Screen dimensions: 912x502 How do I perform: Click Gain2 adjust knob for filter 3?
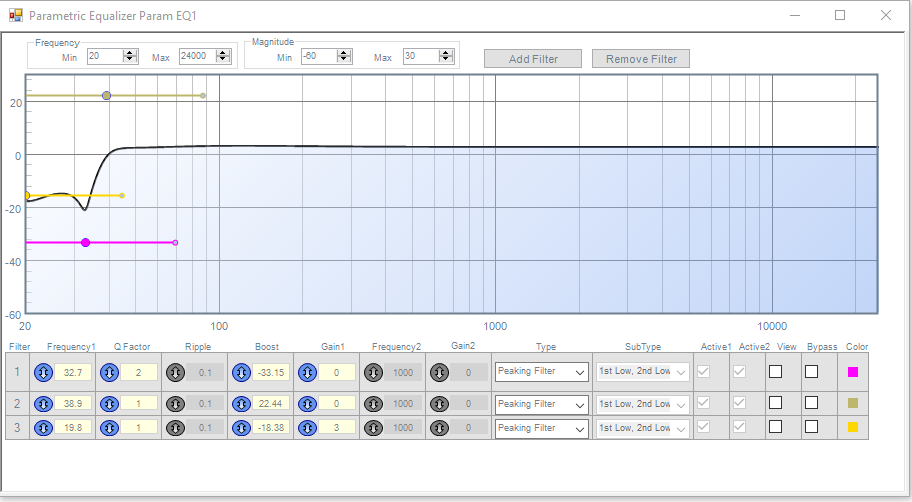[439, 428]
